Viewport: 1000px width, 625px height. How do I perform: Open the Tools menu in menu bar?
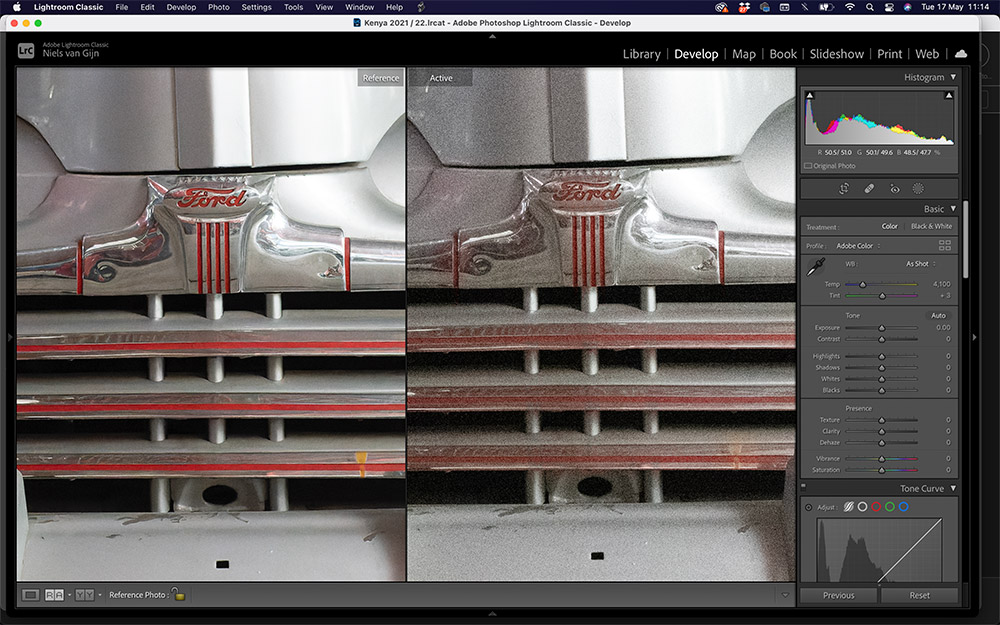(x=293, y=7)
